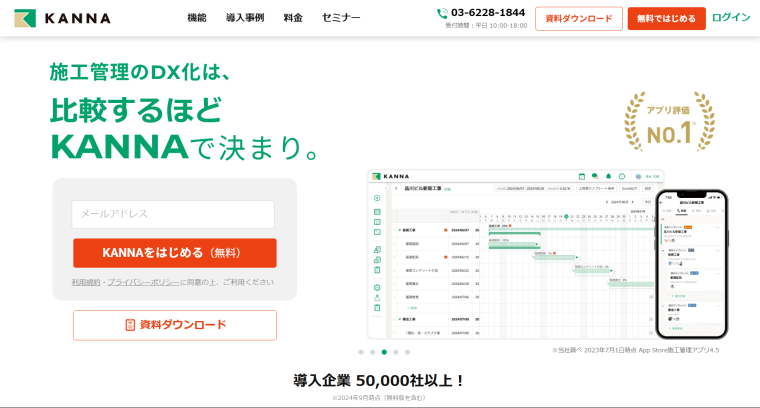This screenshot has width=760, height=408.
Task: Click the phone icon beside 03-6228-1844
Action: pyautogui.click(x=442, y=13)
